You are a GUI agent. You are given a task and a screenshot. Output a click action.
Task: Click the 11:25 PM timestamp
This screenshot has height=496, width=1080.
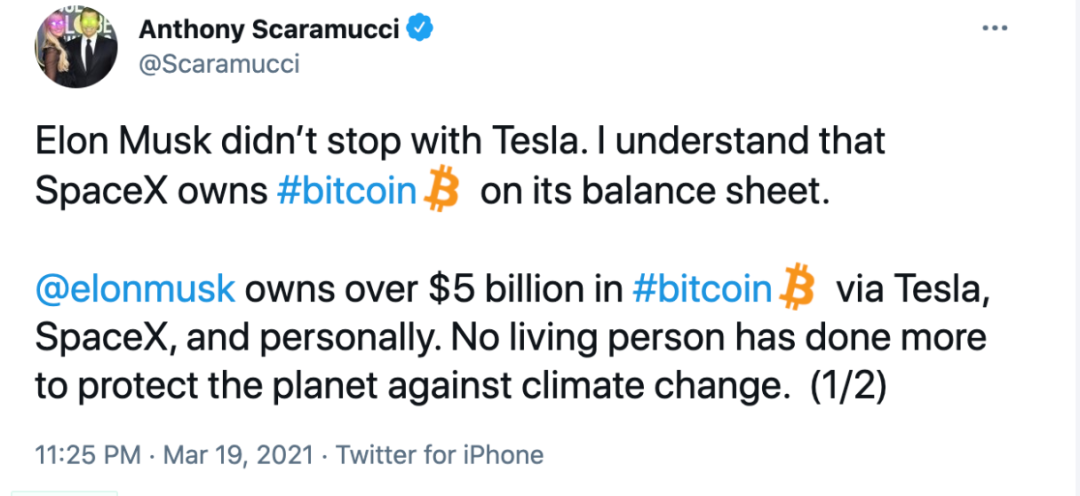coord(88,455)
